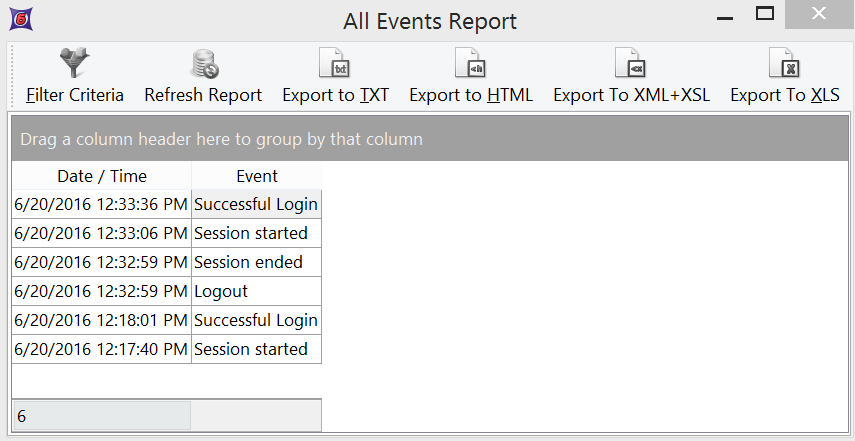Click the Export to HTML file icon

click(x=471, y=64)
